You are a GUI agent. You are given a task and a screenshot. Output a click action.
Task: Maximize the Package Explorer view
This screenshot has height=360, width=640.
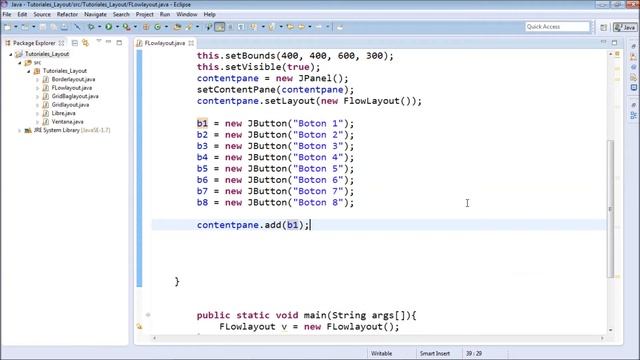pyautogui.click(x=119, y=42)
